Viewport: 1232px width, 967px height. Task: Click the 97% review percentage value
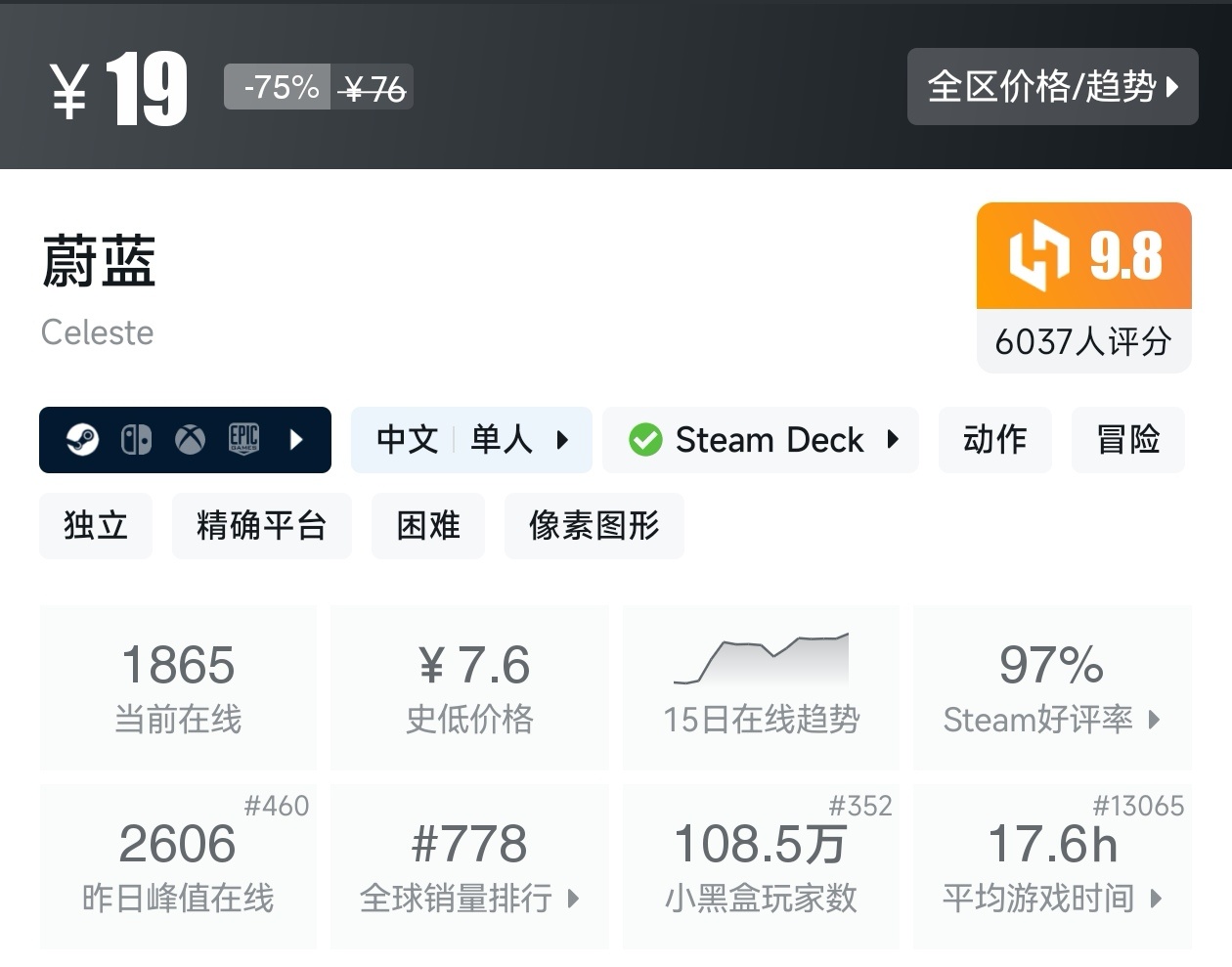[x=1052, y=665]
